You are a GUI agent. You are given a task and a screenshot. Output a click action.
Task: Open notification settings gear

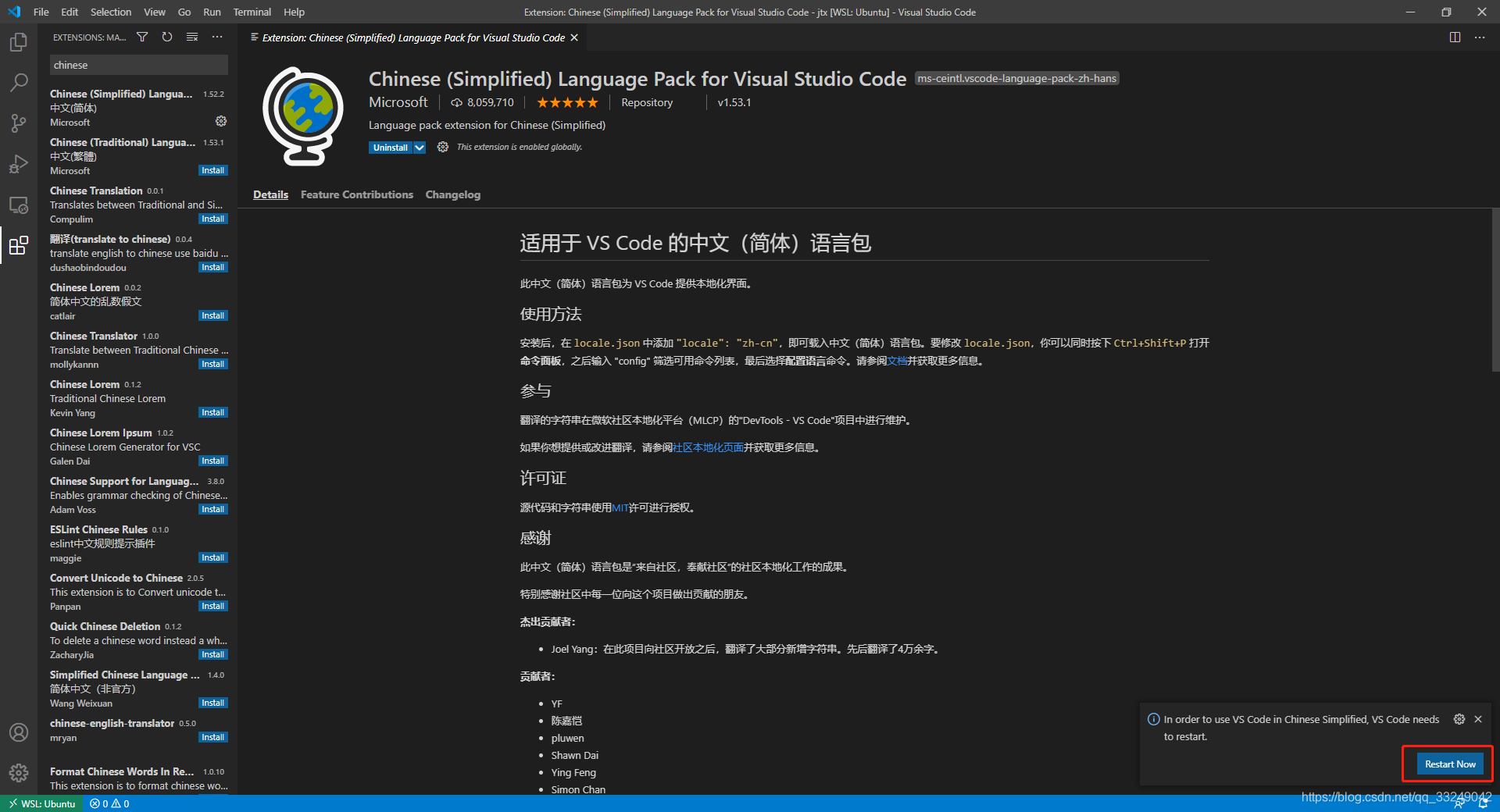click(x=1459, y=719)
